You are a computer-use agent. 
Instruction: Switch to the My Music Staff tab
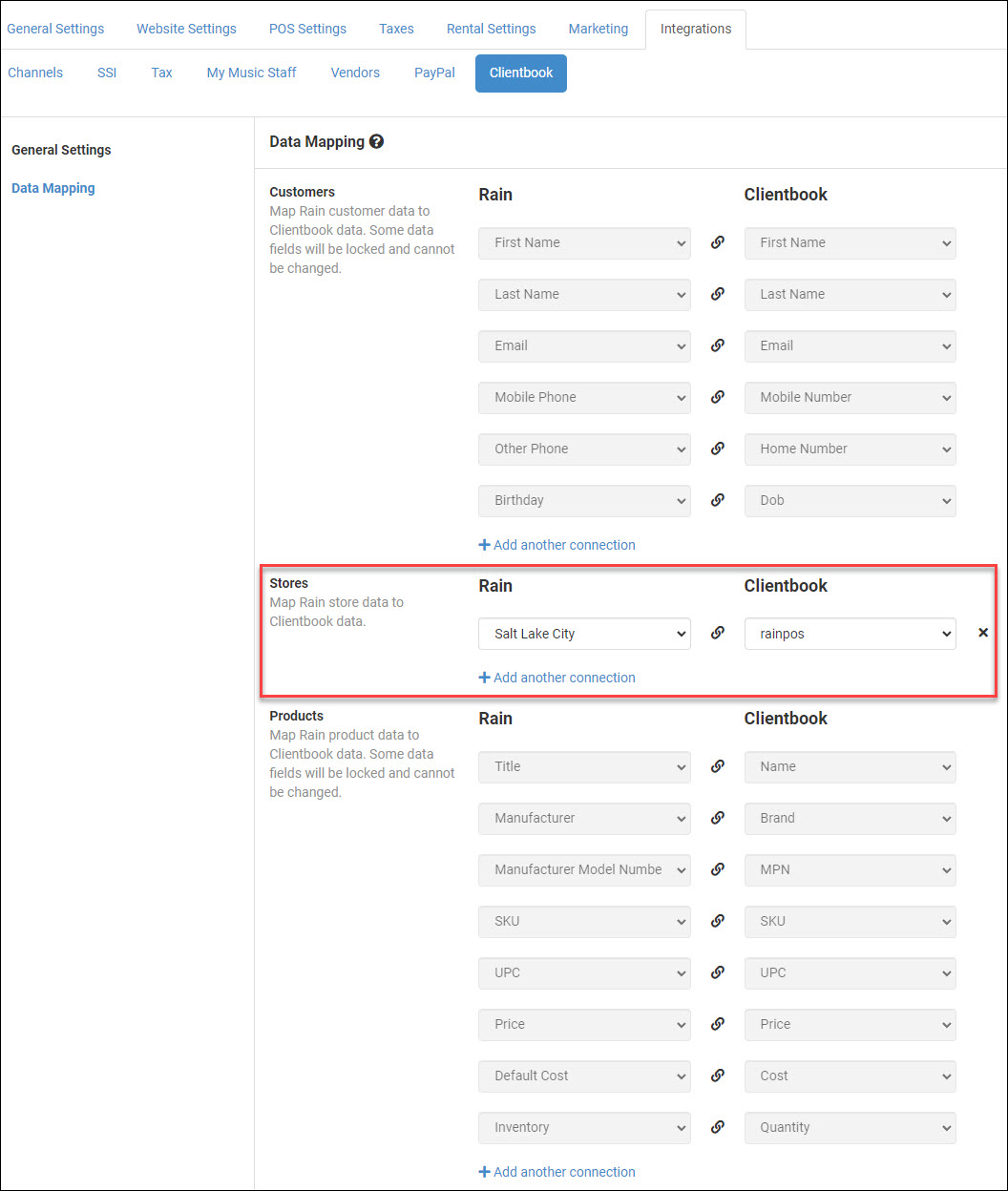(251, 73)
